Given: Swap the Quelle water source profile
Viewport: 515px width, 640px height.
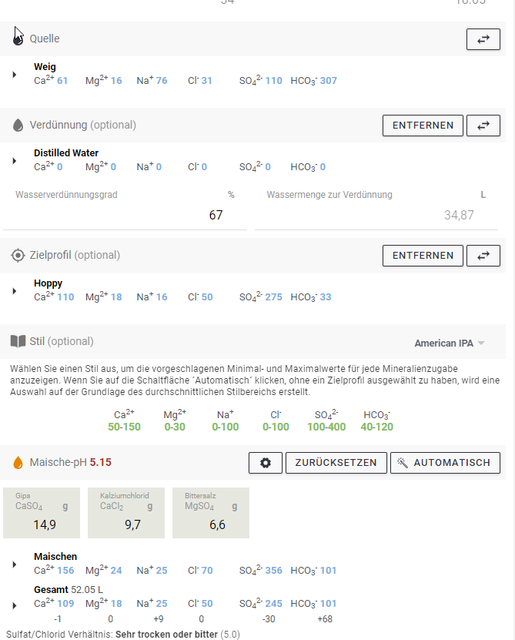Looking at the screenshot, I should pyautogui.click(x=483, y=39).
